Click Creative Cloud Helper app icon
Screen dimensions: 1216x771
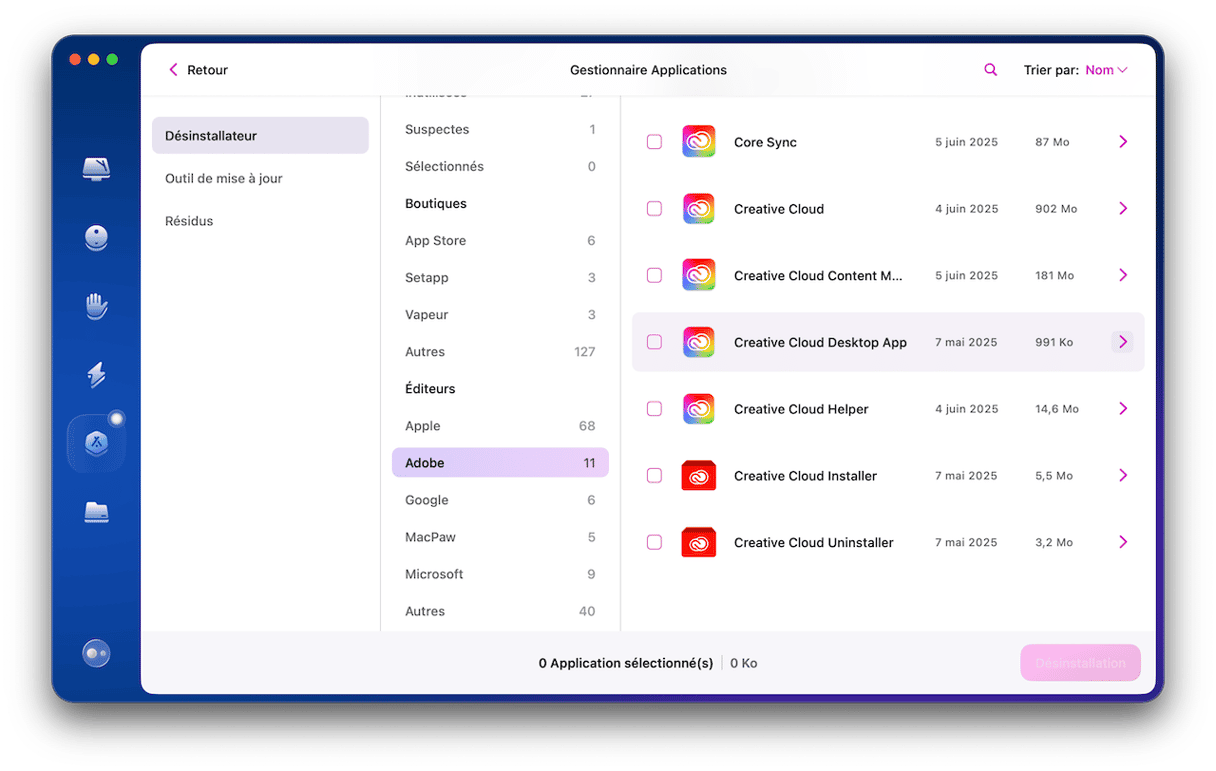[x=699, y=409]
